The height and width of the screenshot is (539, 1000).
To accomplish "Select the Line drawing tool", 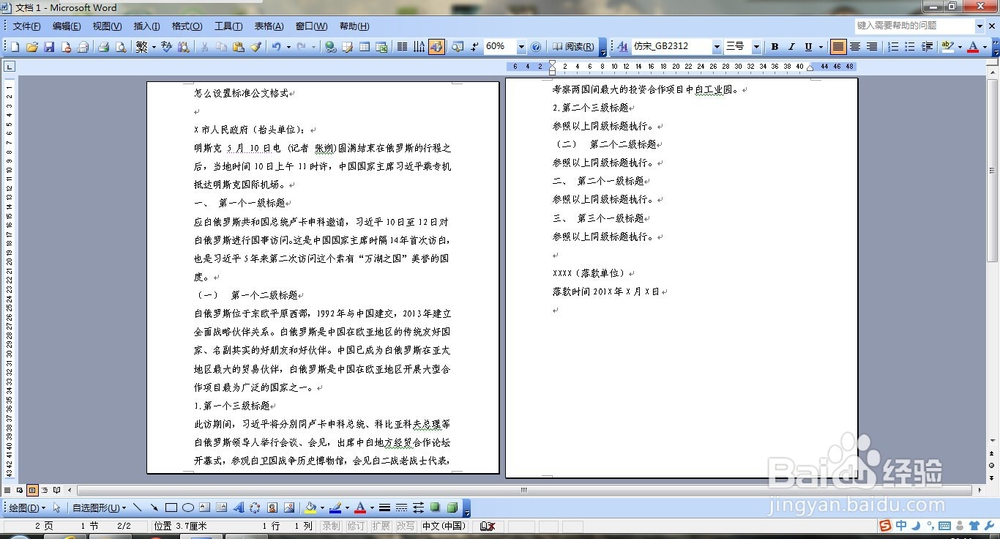I will pyautogui.click(x=137, y=508).
